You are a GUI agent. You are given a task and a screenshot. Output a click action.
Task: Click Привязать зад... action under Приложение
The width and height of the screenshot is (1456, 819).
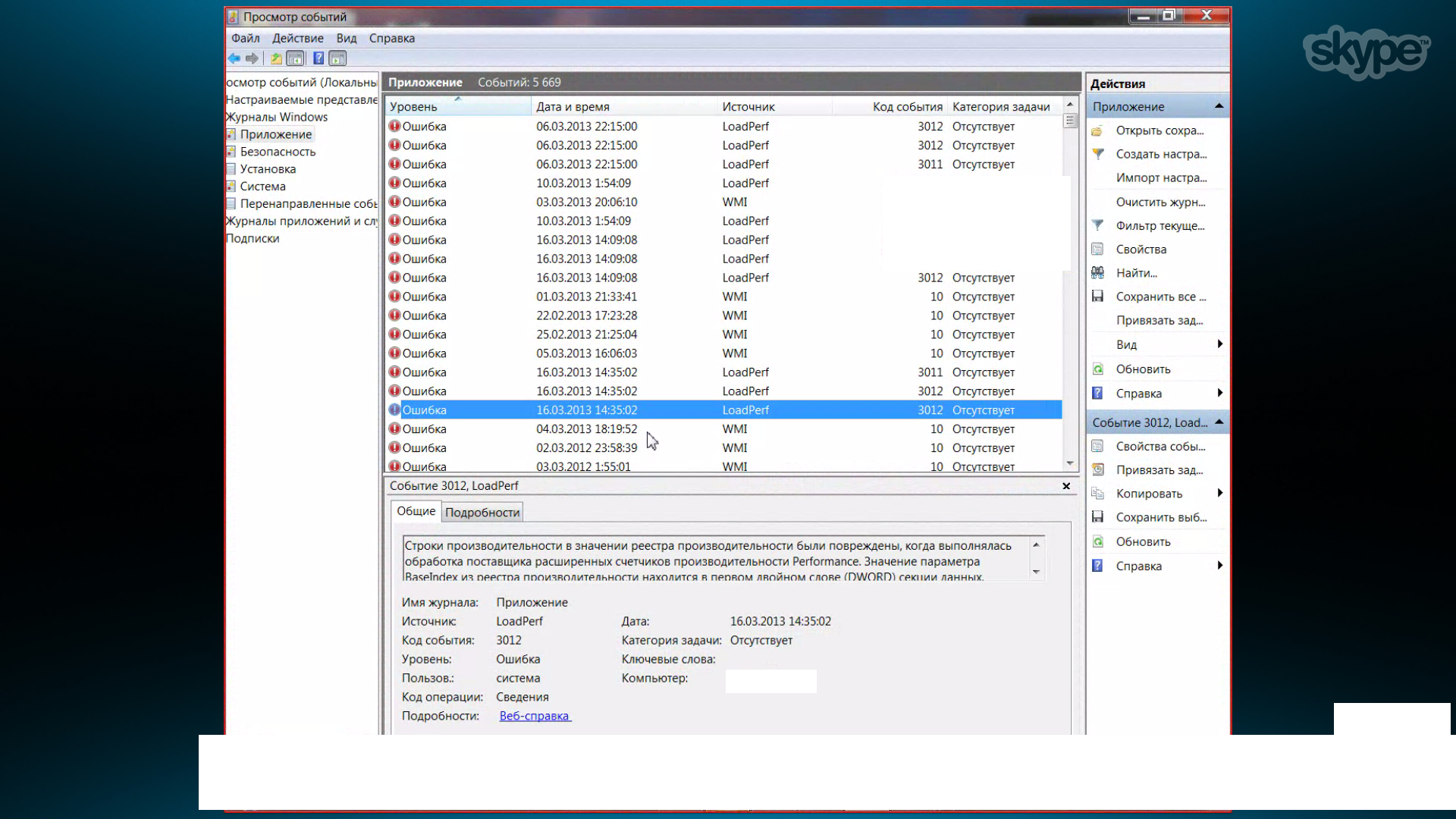coord(1159,320)
